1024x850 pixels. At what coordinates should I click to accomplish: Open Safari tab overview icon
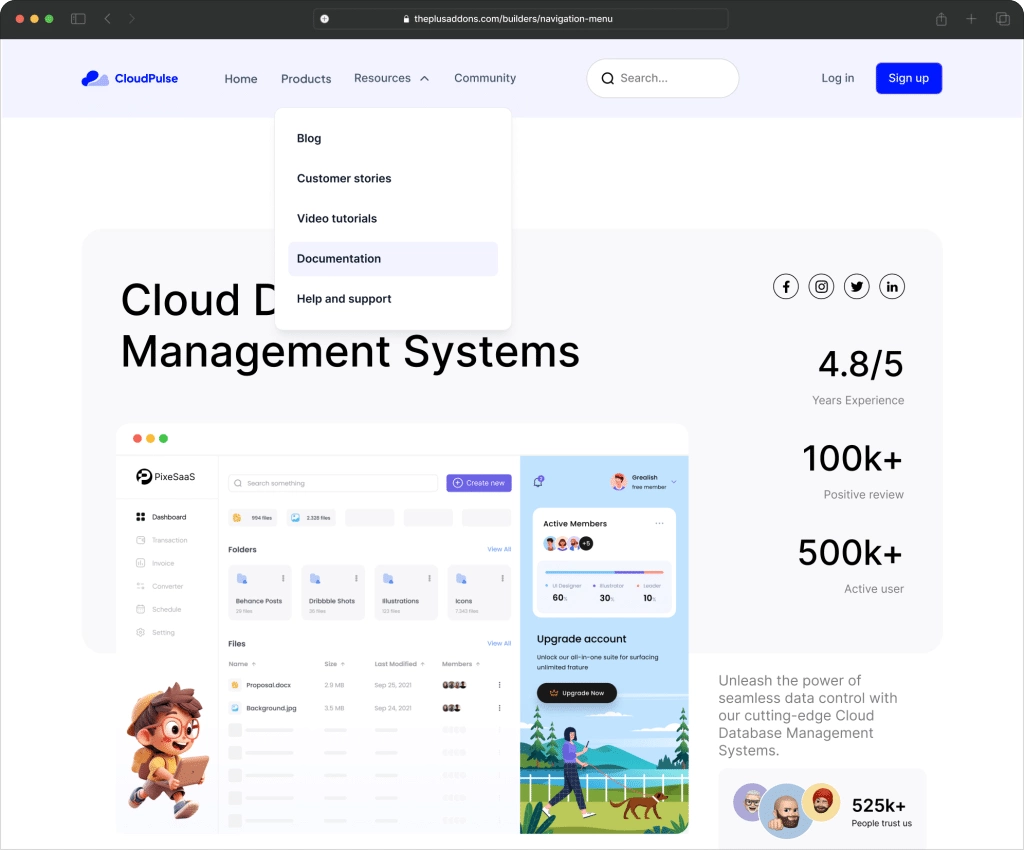pyautogui.click(x=1002, y=19)
